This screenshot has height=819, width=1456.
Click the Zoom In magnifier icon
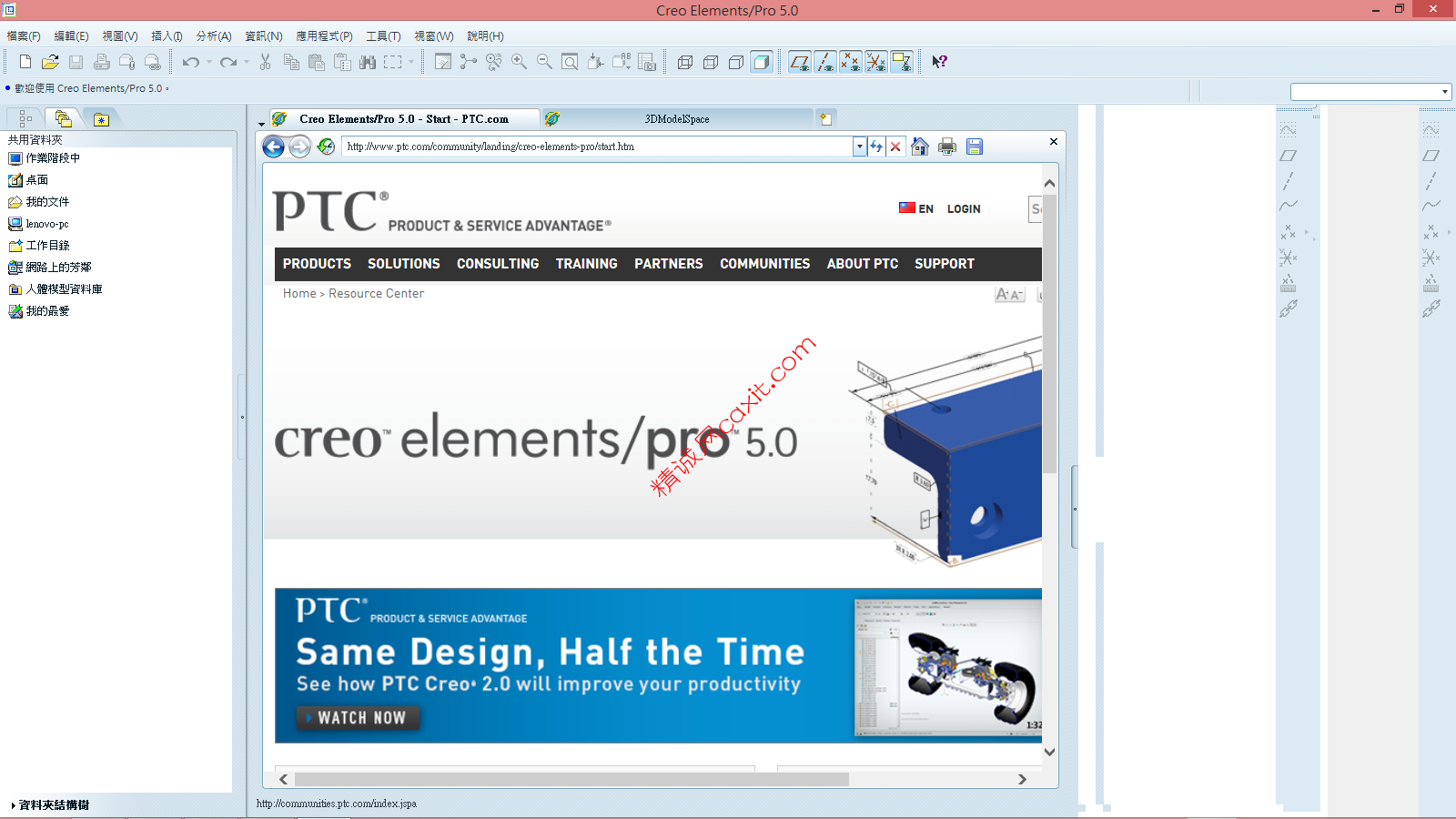[x=519, y=62]
